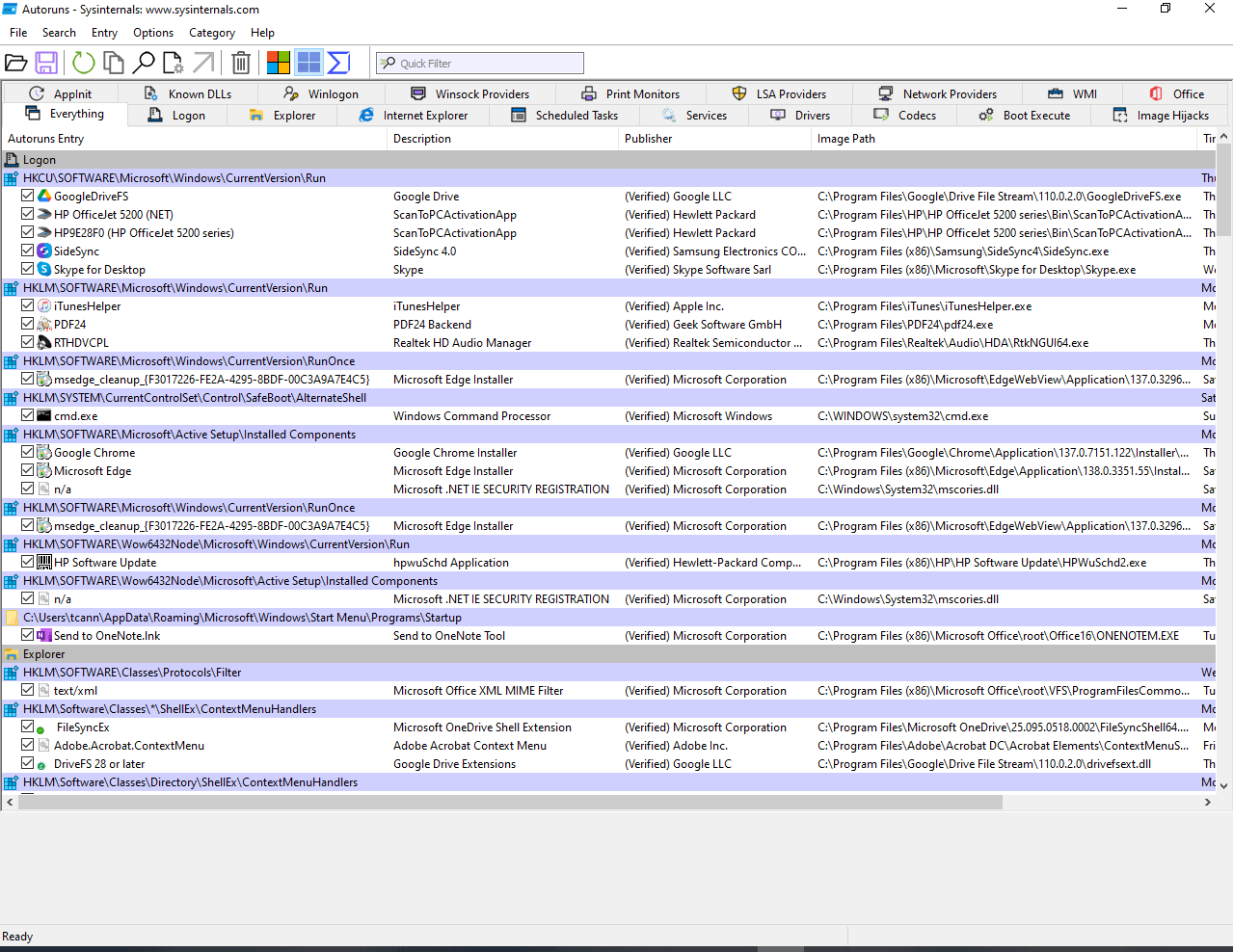The height and width of the screenshot is (952, 1233).
Task: Click the Skype for Desktop entry icon
Action: coord(44,269)
